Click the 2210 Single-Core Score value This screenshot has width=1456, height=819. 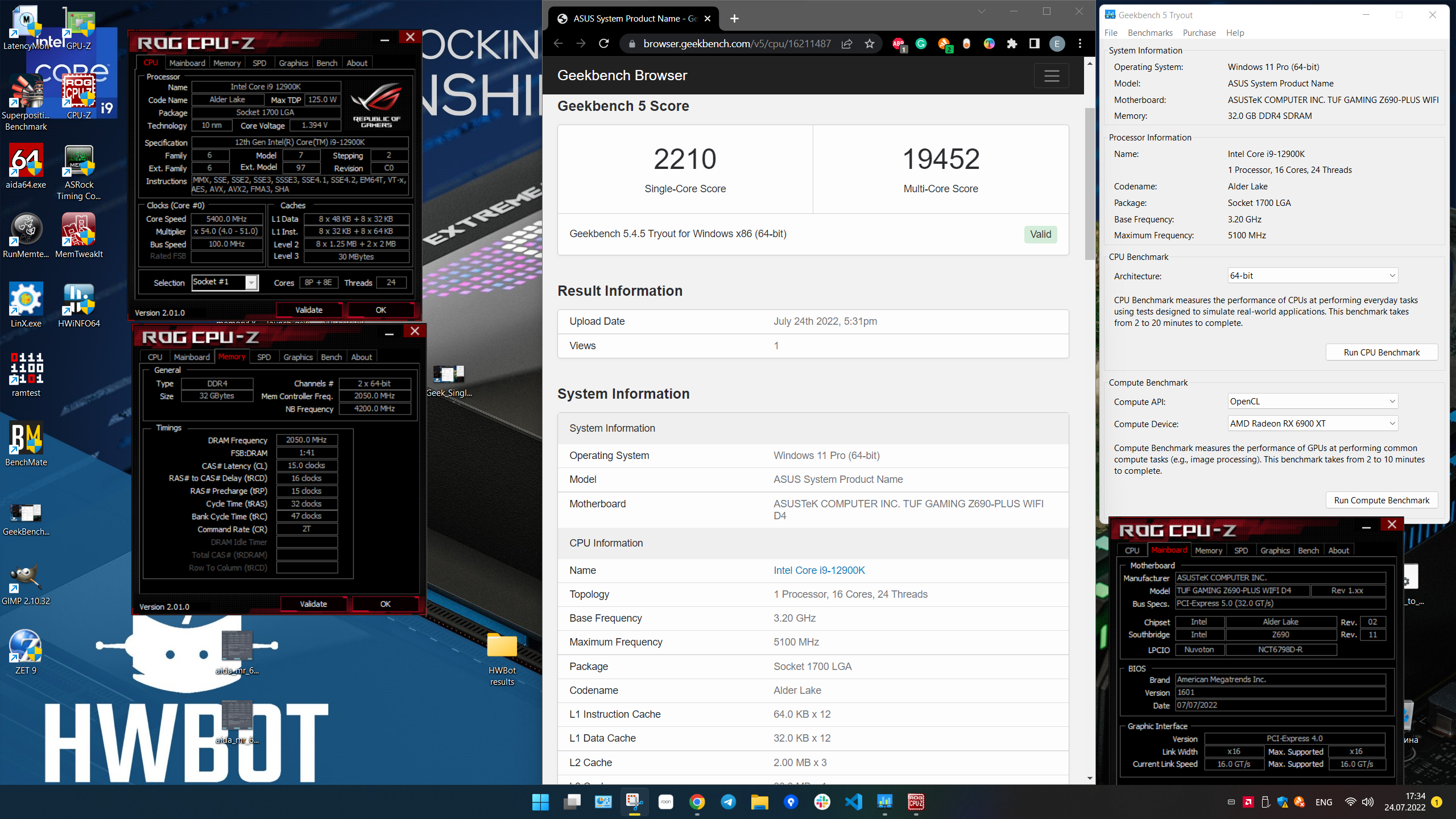685,159
